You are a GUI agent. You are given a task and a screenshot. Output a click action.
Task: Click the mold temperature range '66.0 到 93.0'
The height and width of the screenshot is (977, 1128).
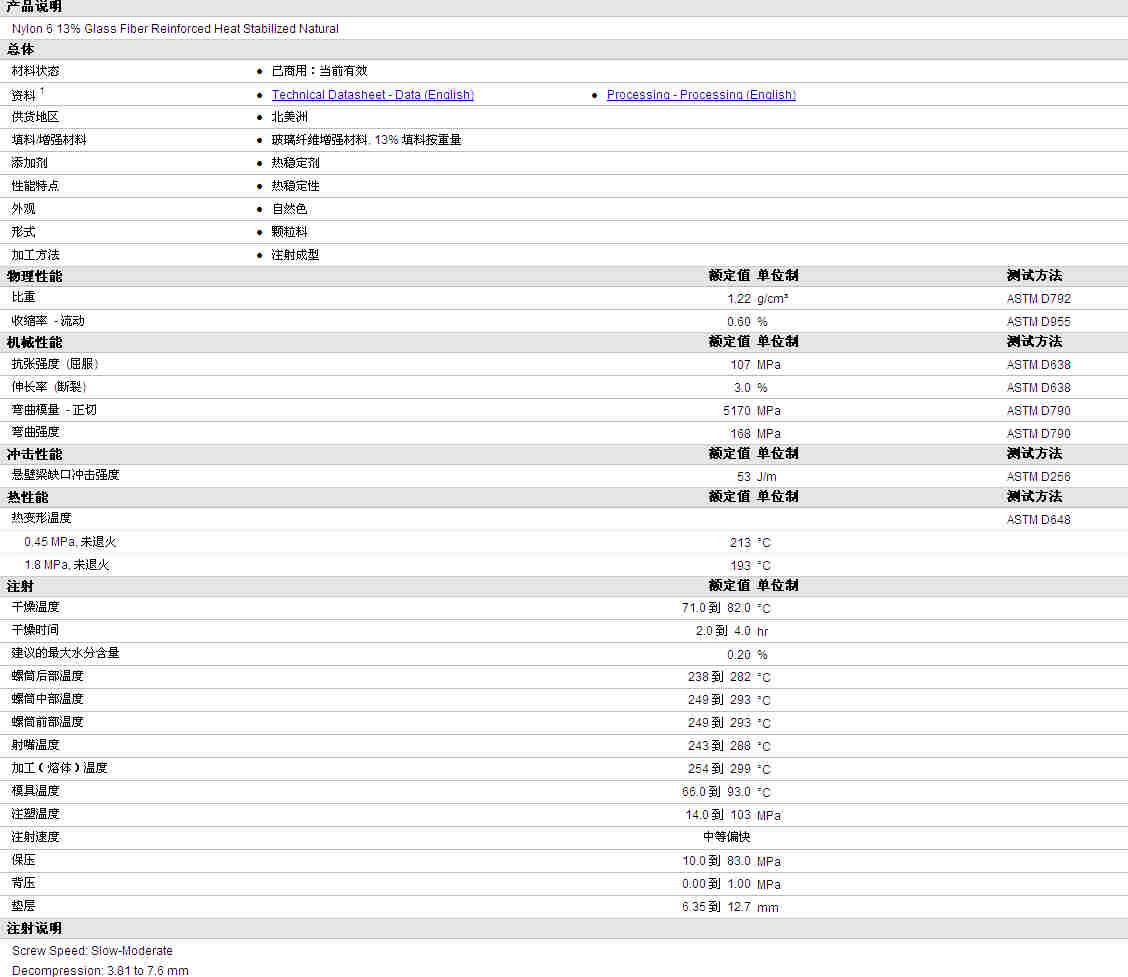pyautogui.click(x=716, y=792)
